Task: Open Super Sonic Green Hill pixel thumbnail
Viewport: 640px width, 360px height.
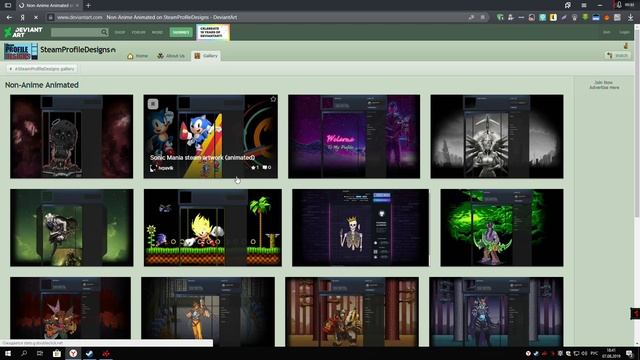Action: click(x=213, y=227)
